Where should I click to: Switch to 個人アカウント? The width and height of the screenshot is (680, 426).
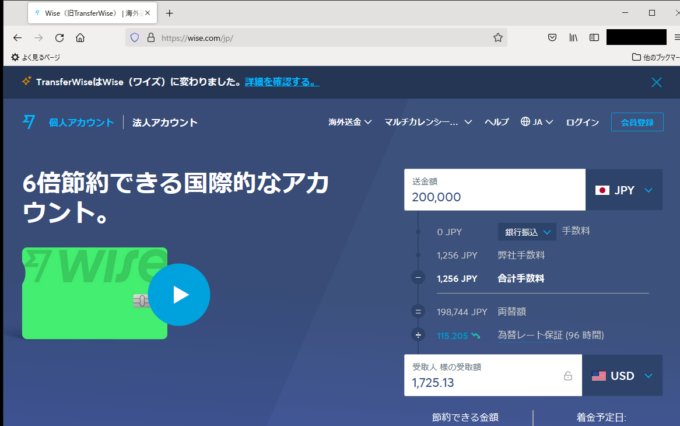point(81,122)
